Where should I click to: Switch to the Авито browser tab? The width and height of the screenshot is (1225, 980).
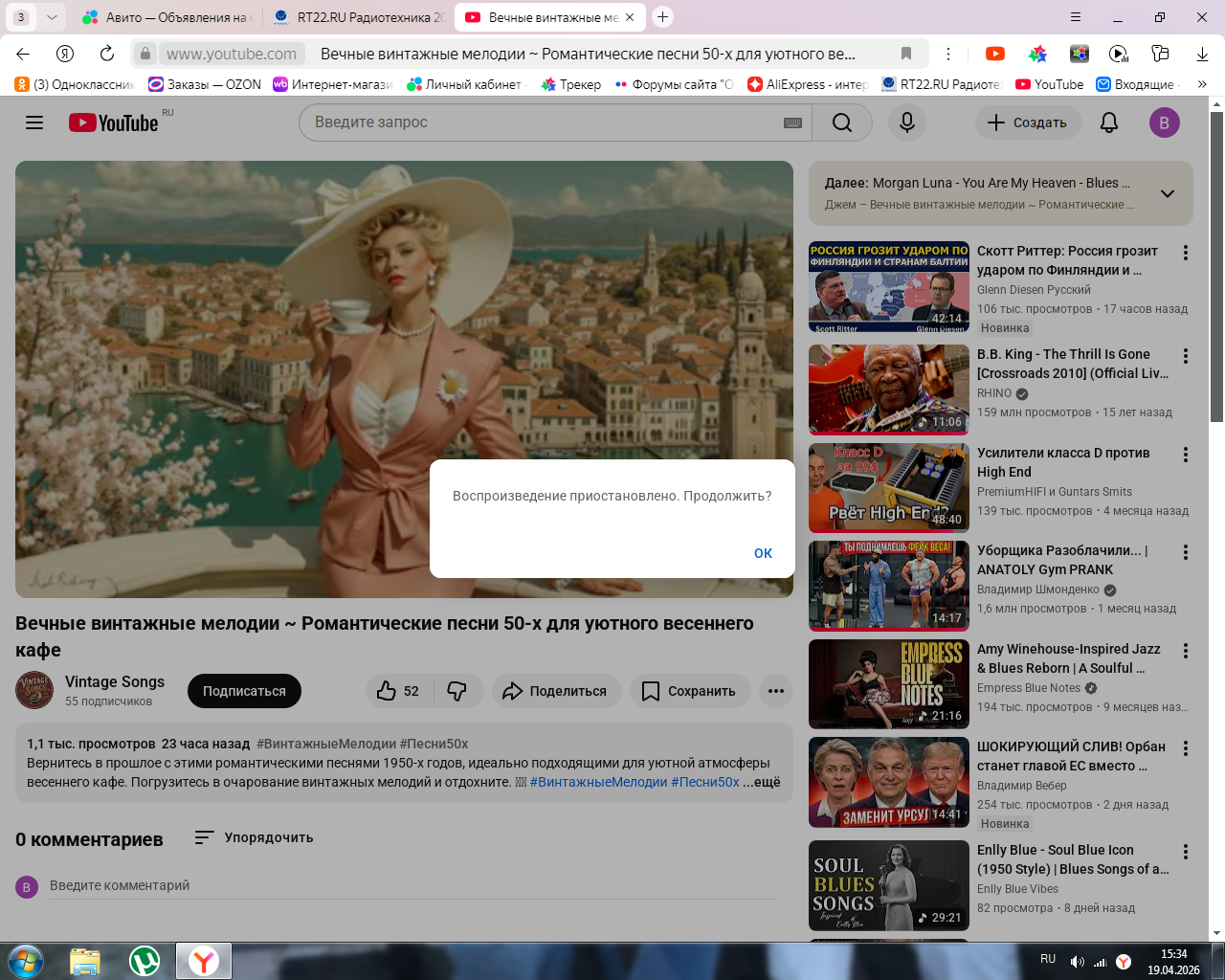[164, 17]
